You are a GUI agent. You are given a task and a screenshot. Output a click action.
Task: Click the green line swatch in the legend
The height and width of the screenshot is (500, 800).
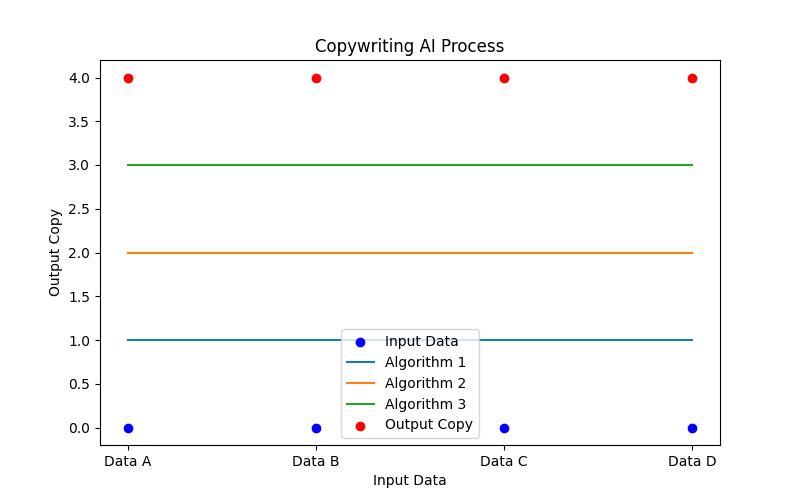point(360,404)
